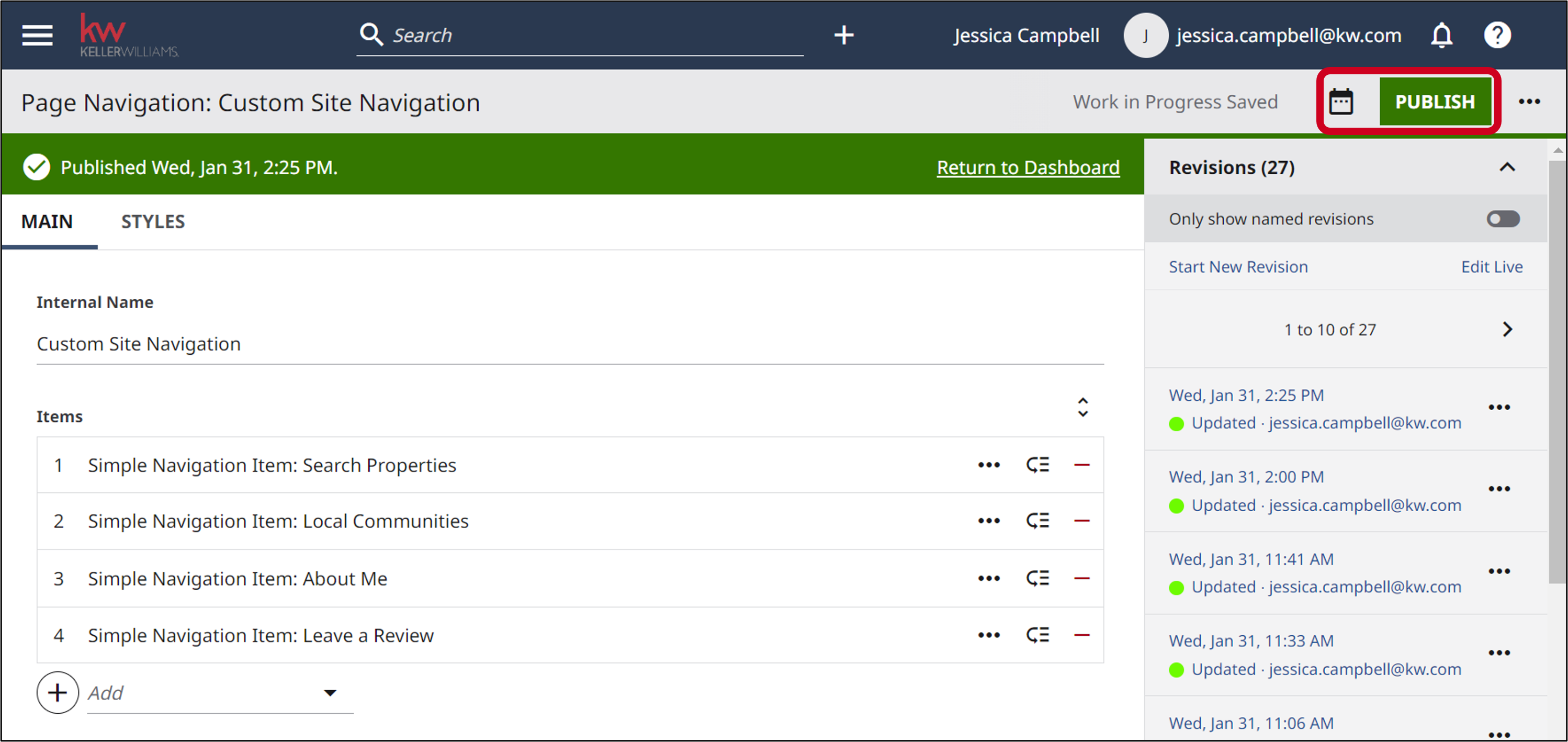This screenshot has height=742, width=1568.
Task: Click the Jessica Campbell name in header
Action: (1026, 35)
